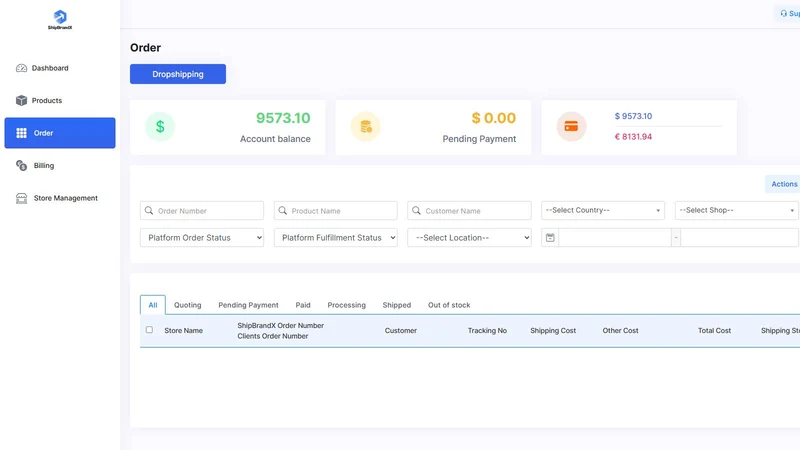The height and width of the screenshot is (450, 800).
Task: Click the end date input field
Action: click(740, 238)
